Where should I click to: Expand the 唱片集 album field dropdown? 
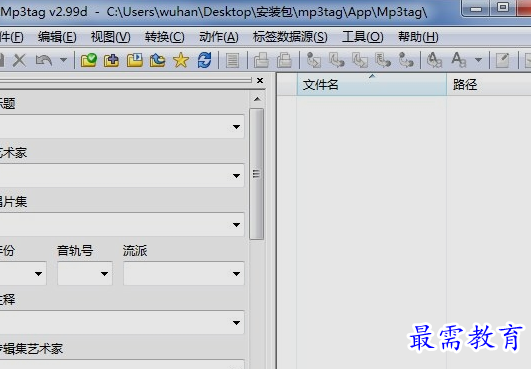[236, 225]
